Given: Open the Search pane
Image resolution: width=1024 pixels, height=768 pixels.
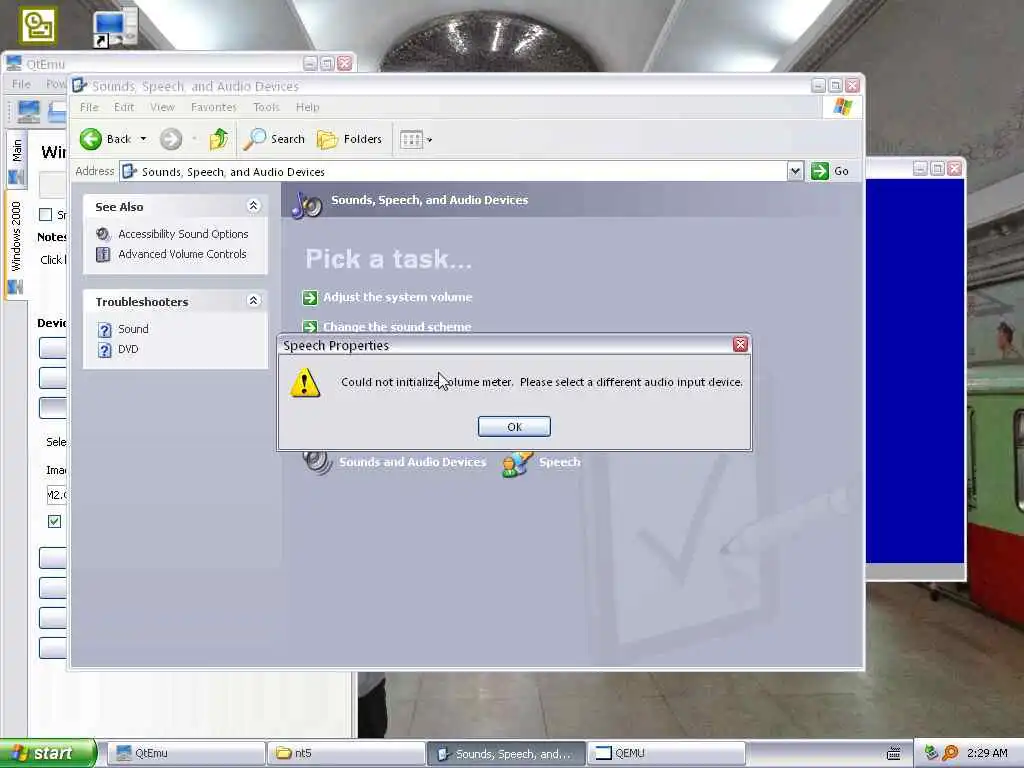Looking at the screenshot, I should [274, 138].
